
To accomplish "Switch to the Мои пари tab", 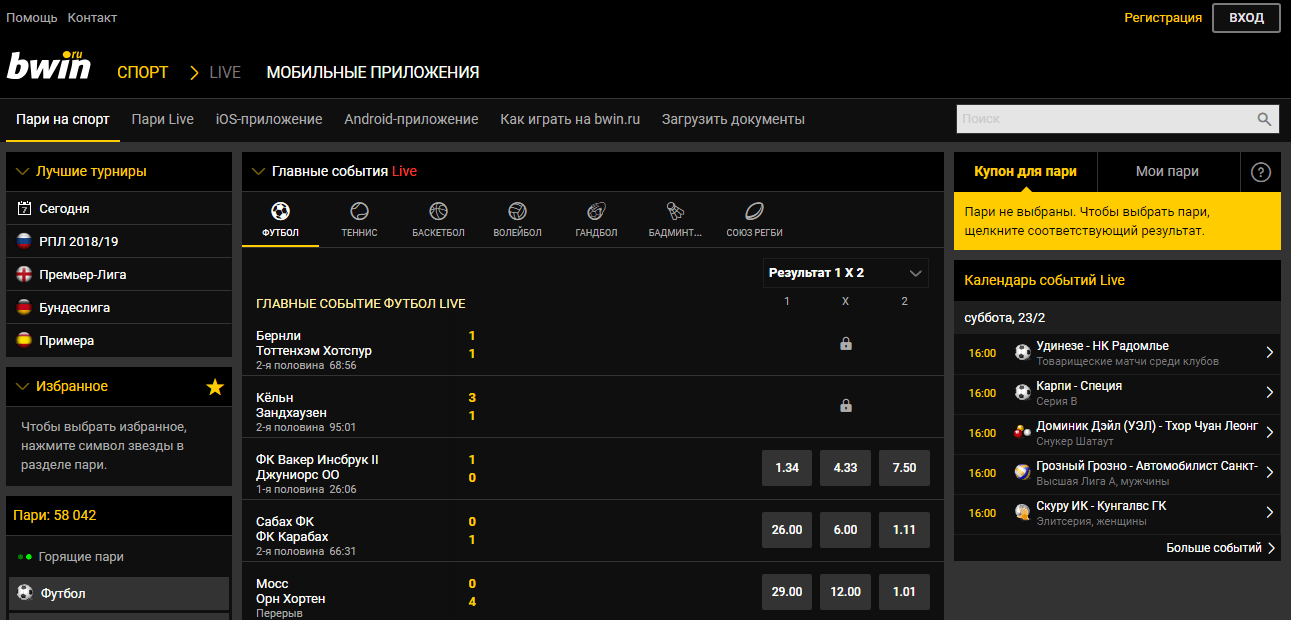I will [x=1167, y=172].
